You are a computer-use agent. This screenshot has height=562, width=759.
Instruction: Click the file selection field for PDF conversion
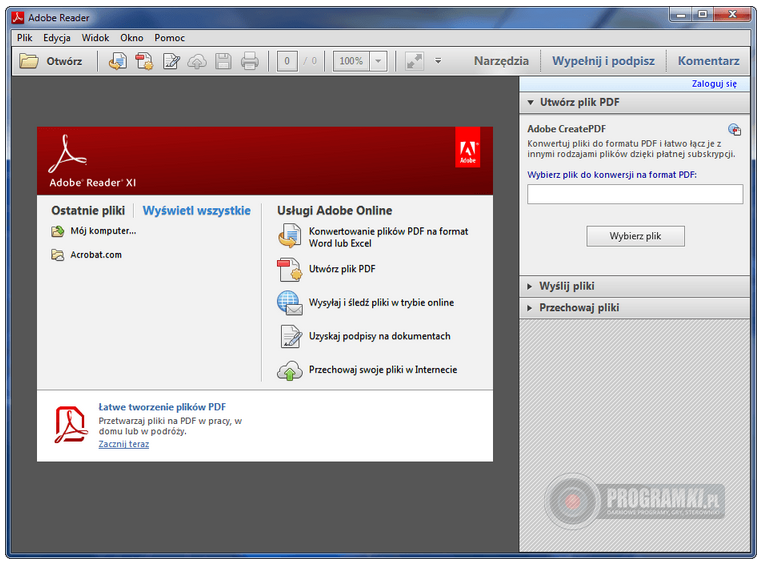(x=635, y=194)
